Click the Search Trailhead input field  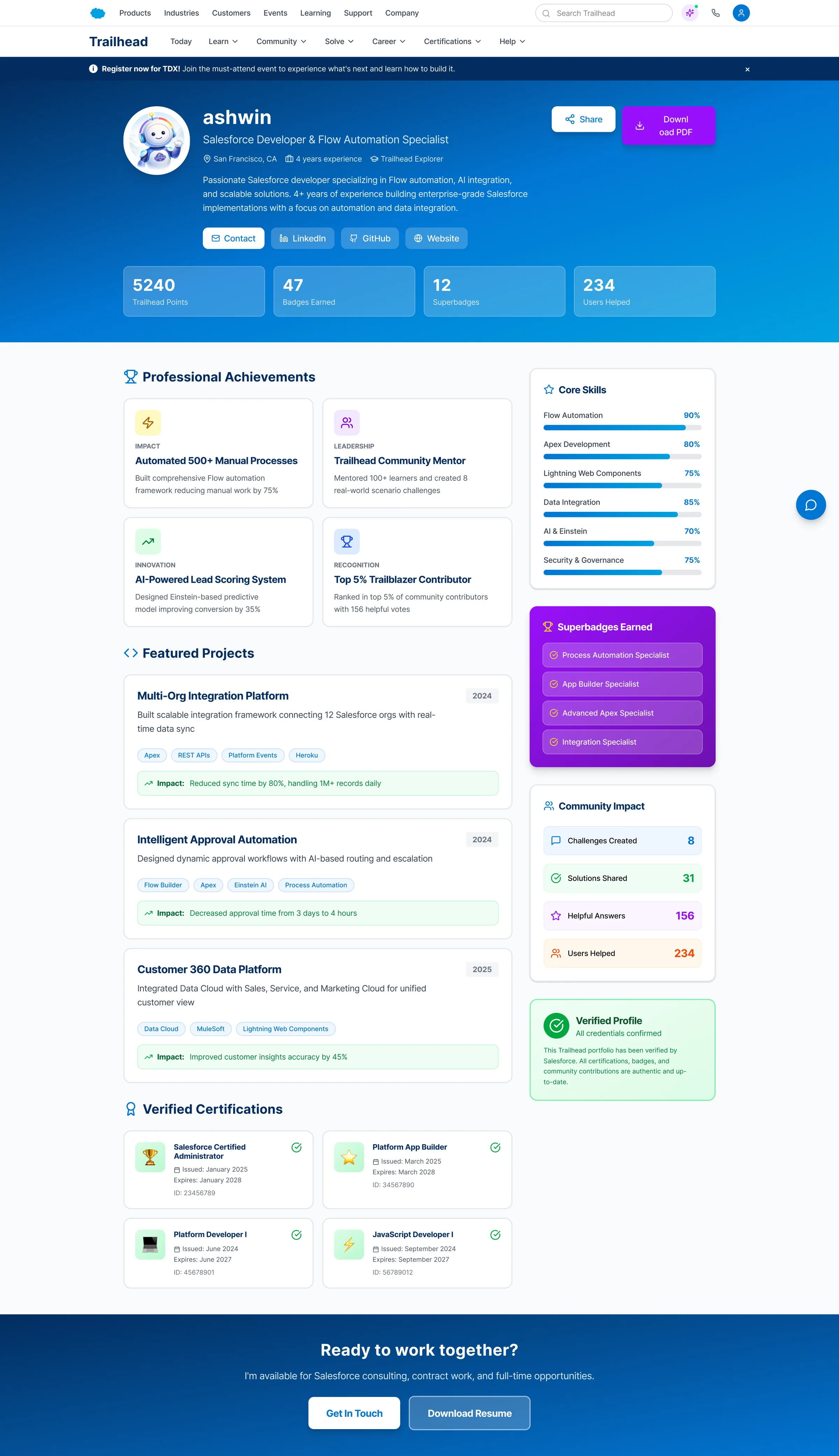[x=604, y=13]
